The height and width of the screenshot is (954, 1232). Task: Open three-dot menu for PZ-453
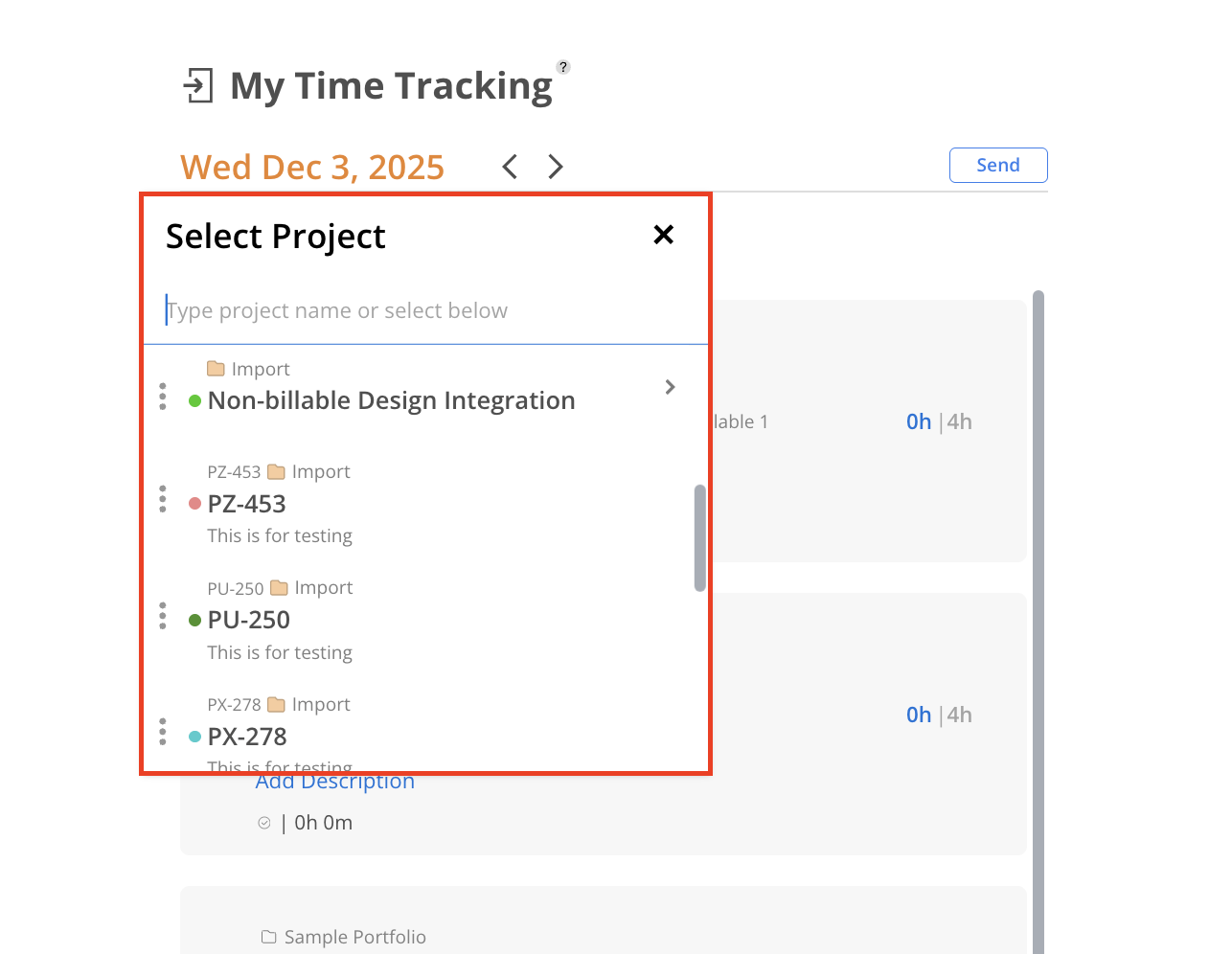point(163,499)
